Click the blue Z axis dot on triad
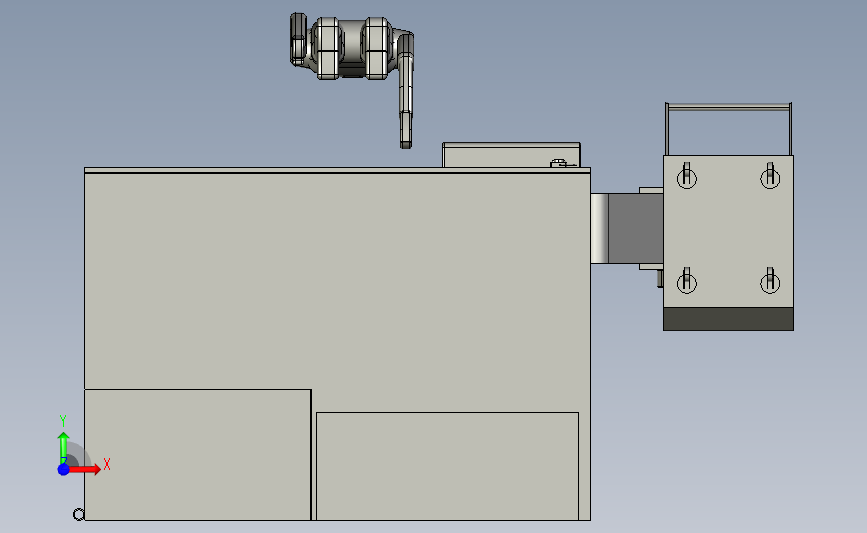Screen dimensions: 867x533 pyautogui.click(x=64, y=469)
